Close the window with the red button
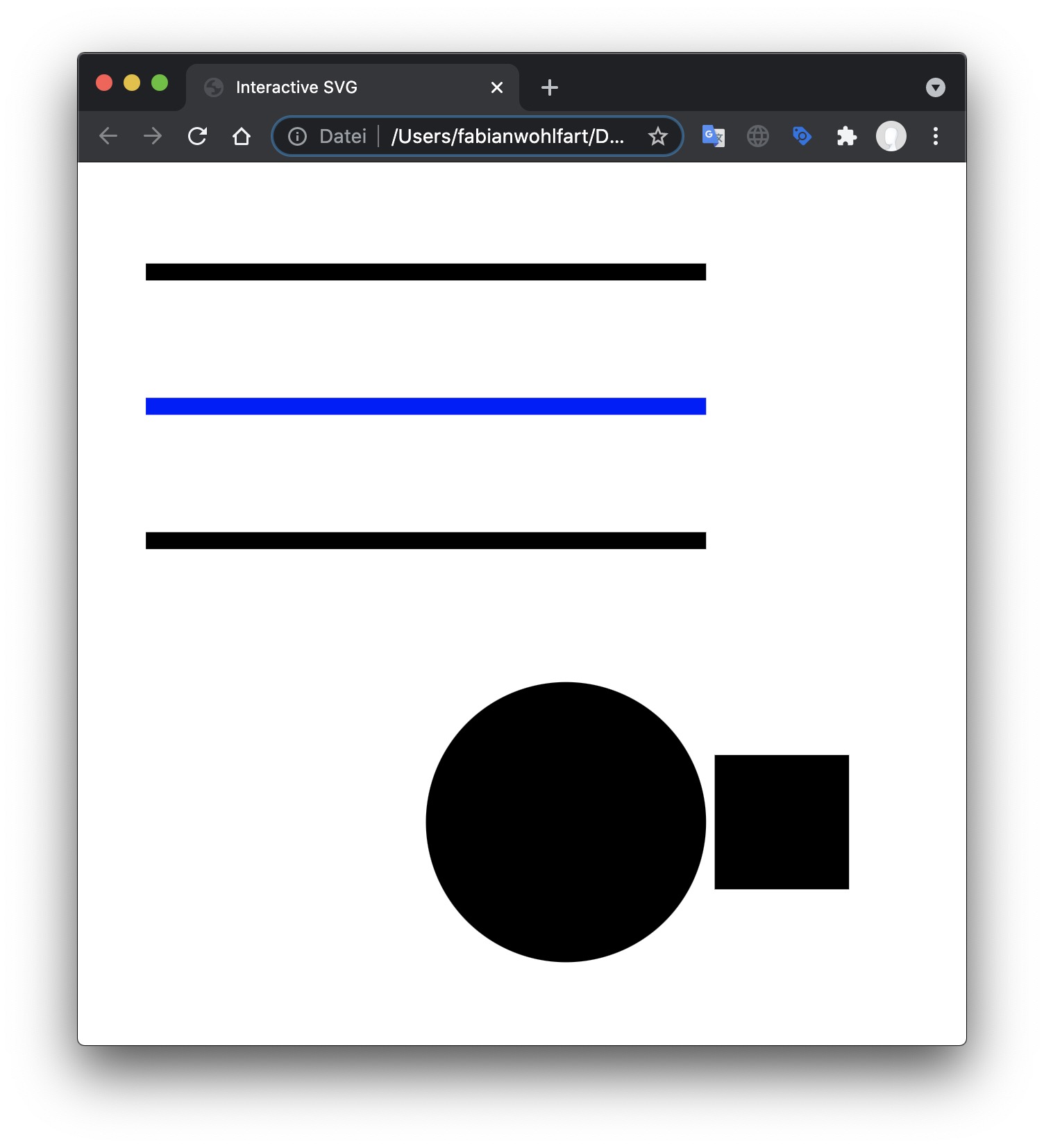1044x1148 pixels. tap(104, 83)
